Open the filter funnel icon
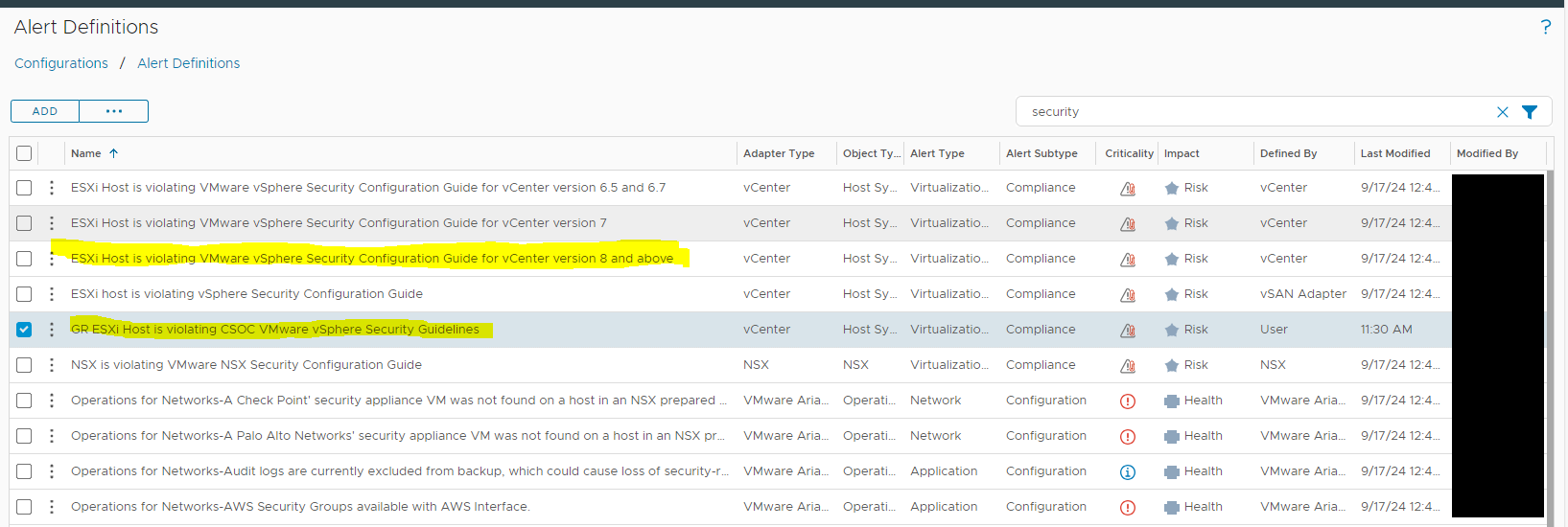The width and height of the screenshot is (1568, 527). (x=1530, y=112)
